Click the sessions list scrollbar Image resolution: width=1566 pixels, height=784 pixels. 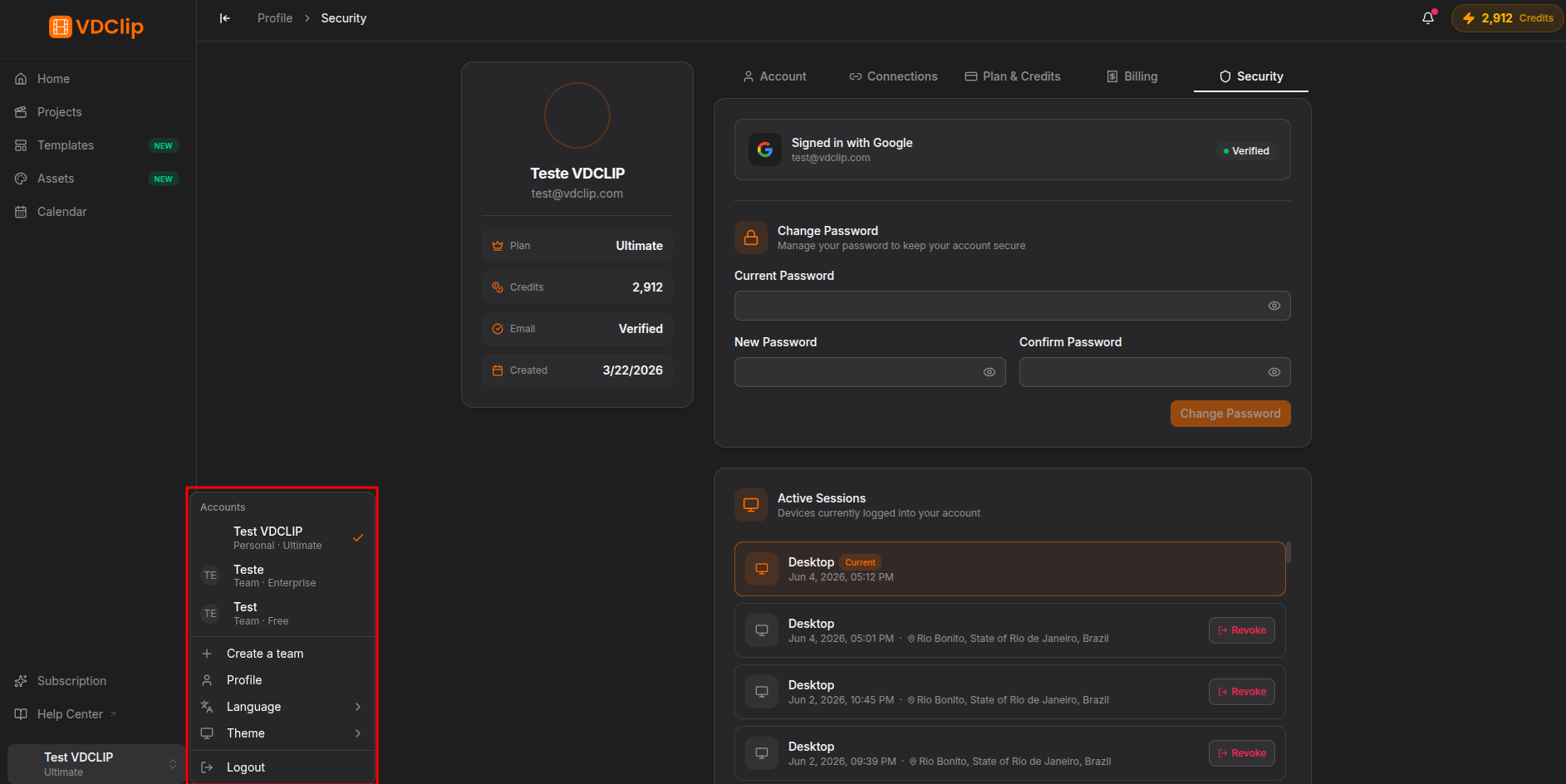coord(1289,552)
